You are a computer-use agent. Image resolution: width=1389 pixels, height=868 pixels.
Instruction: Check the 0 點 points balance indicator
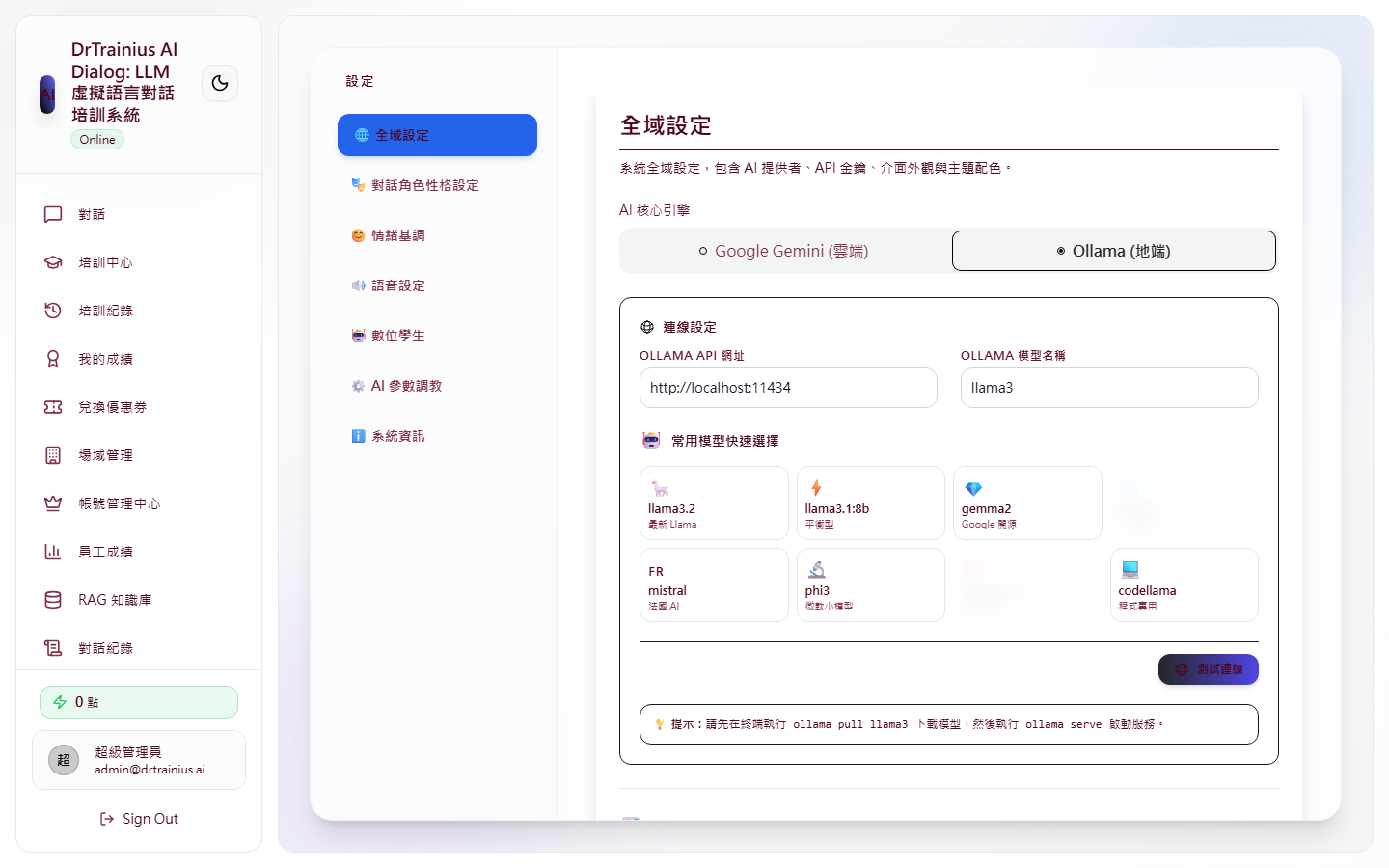coord(138,702)
